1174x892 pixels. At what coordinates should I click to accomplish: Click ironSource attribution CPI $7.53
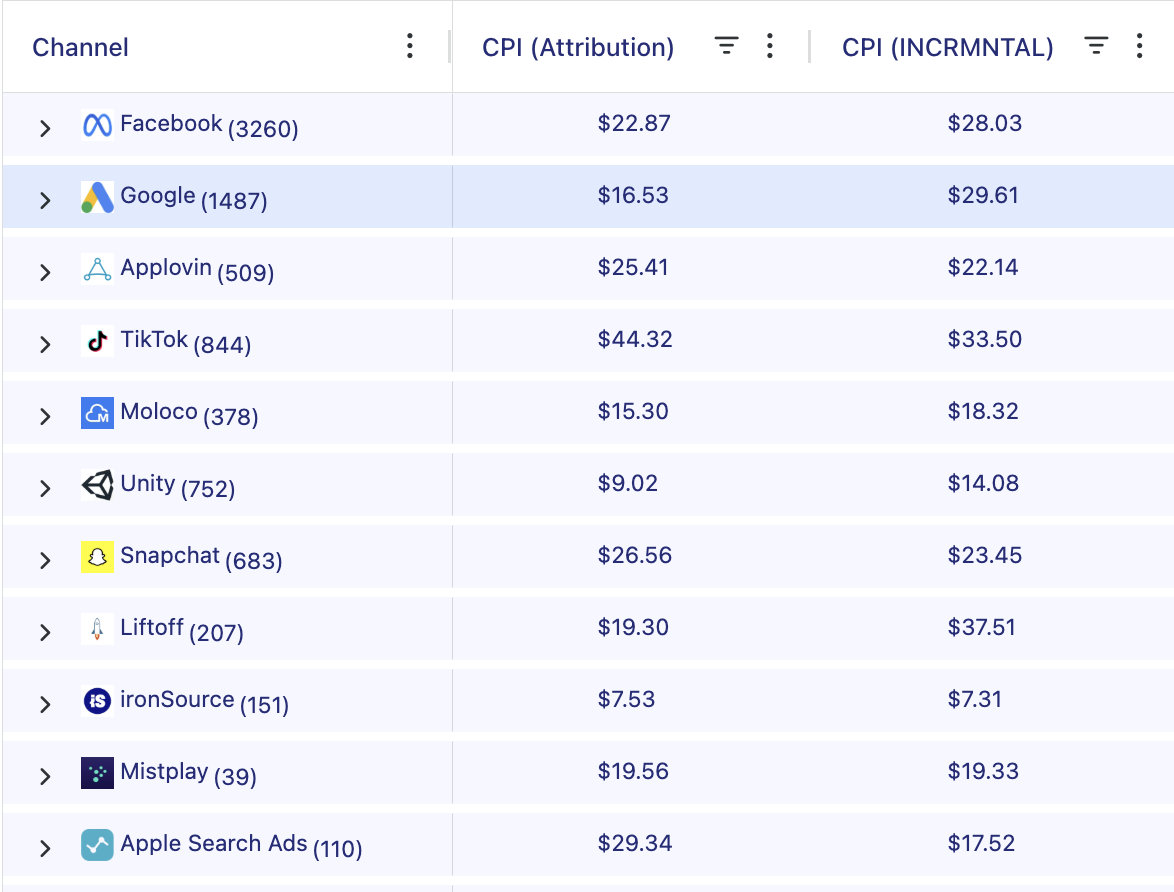[x=626, y=698]
